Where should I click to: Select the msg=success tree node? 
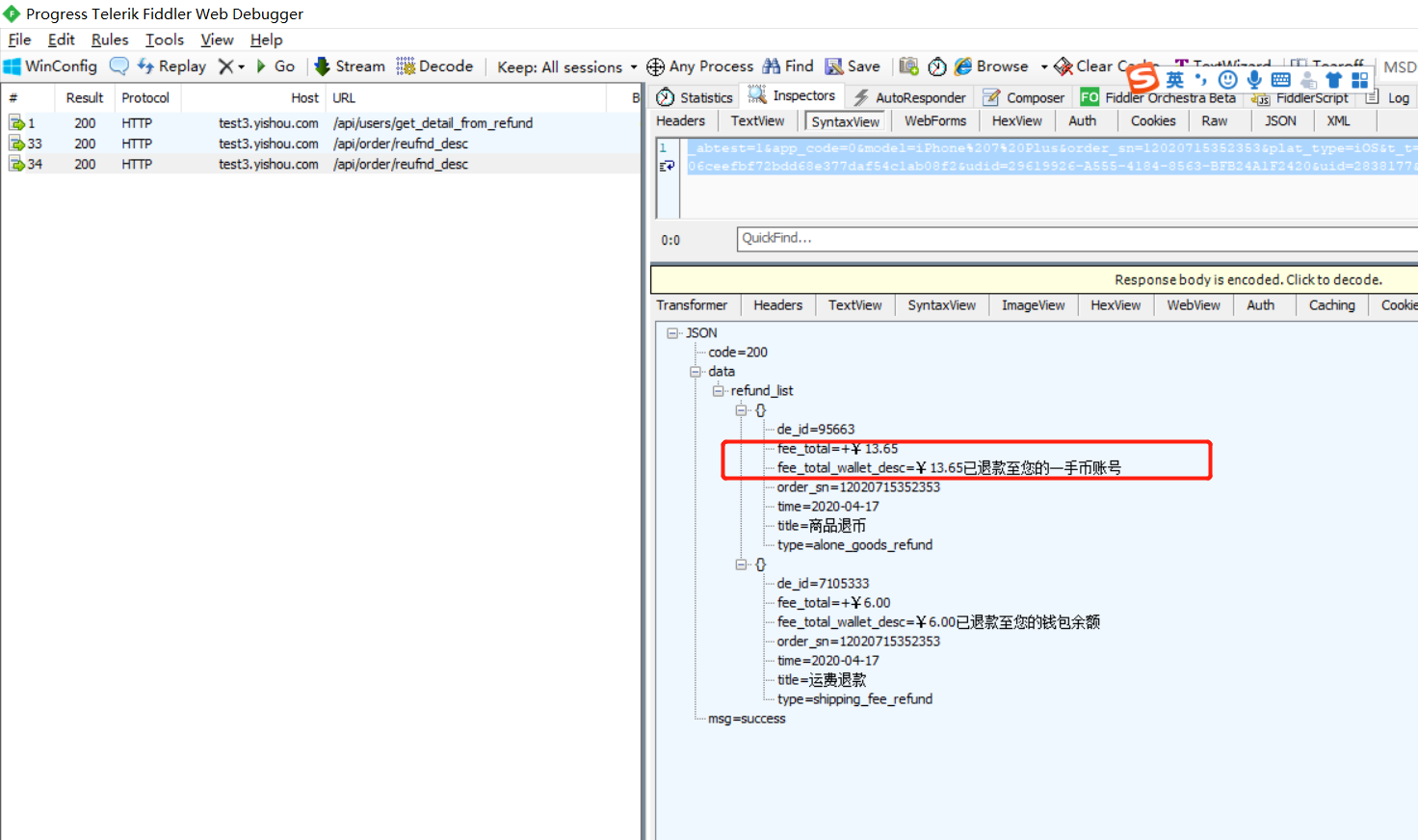pyautogui.click(x=747, y=719)
